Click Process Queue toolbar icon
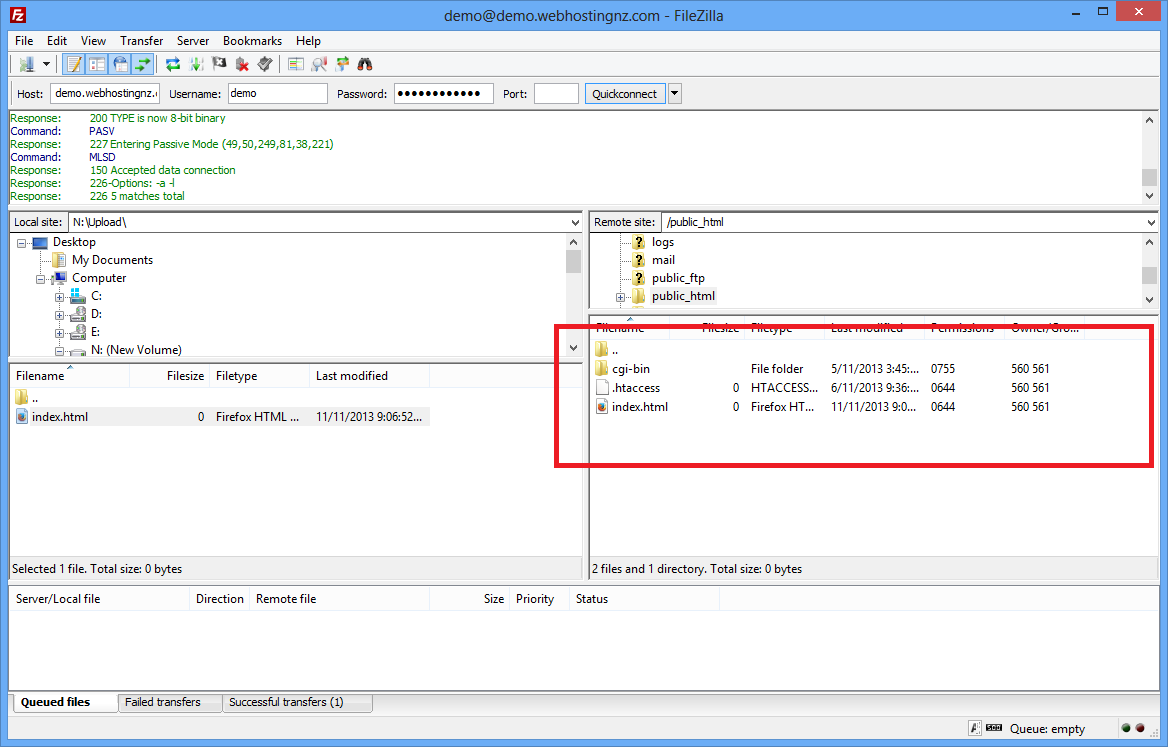Image resolution: width=1168 pixels, height=747 pixels. (196, 65)
